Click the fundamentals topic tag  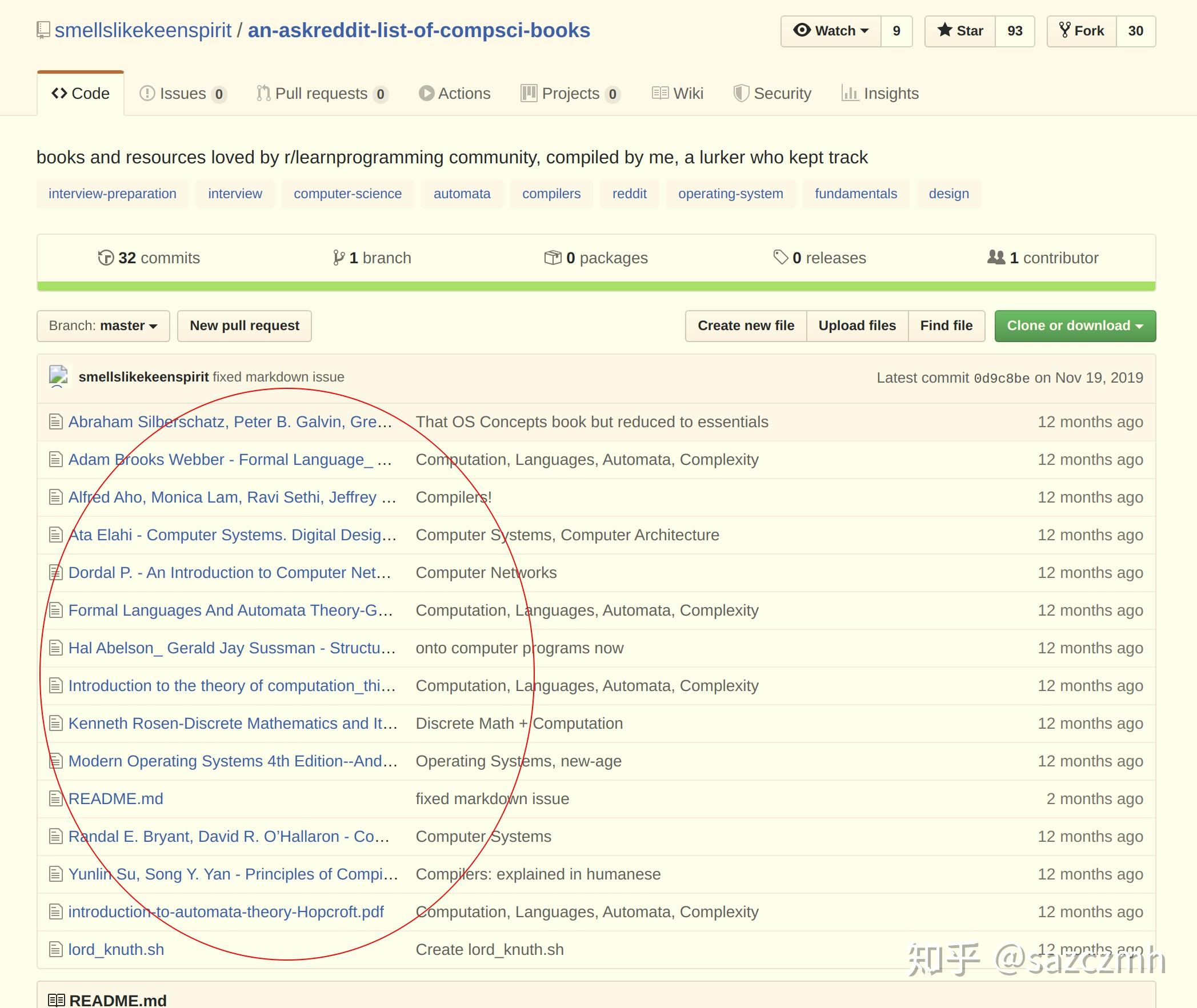pos(856,194)
